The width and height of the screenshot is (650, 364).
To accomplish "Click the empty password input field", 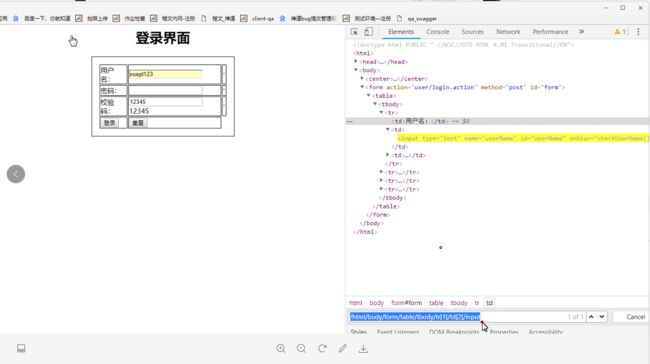I will pyautogui.click(x=165, y=90).
